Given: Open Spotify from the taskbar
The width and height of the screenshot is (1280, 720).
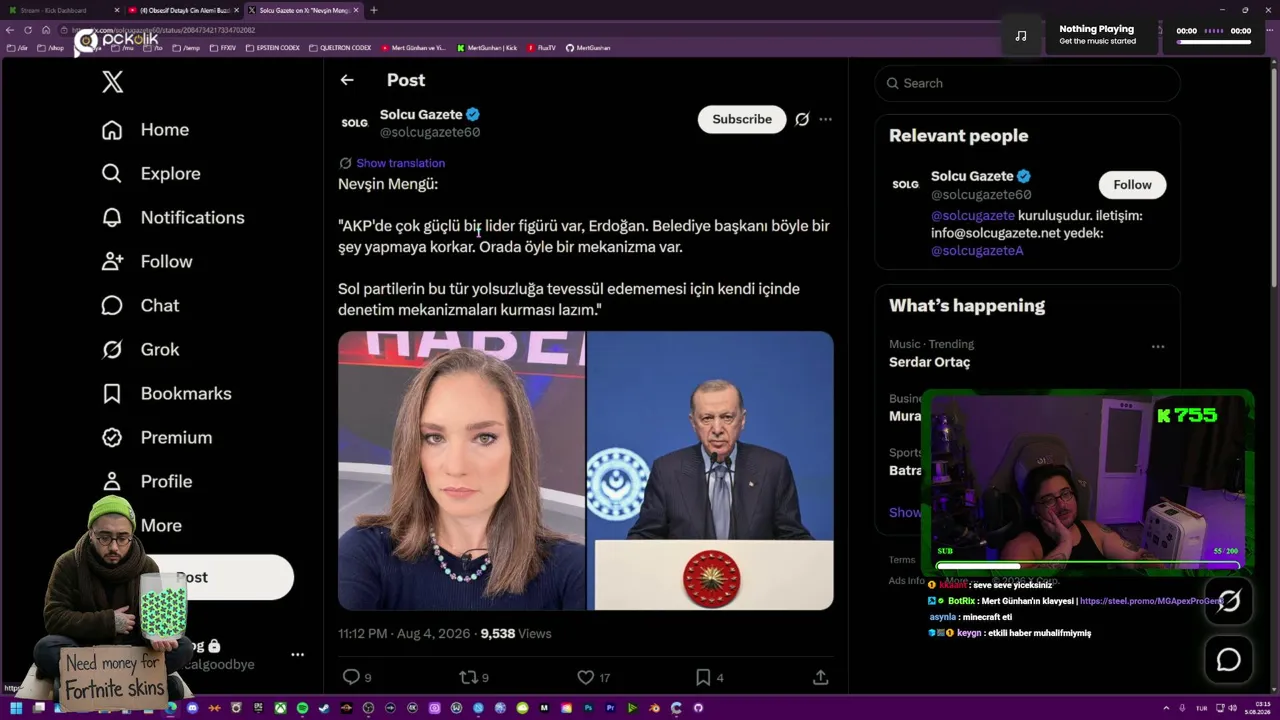Looking at the screenshot, I should (301, 708).
